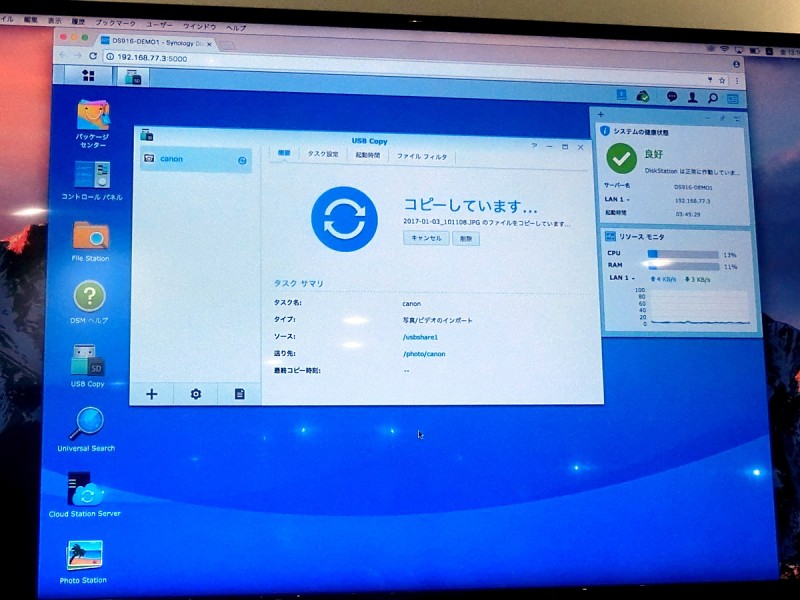Open Photo Station desktop icon

(x=83, y=562)
